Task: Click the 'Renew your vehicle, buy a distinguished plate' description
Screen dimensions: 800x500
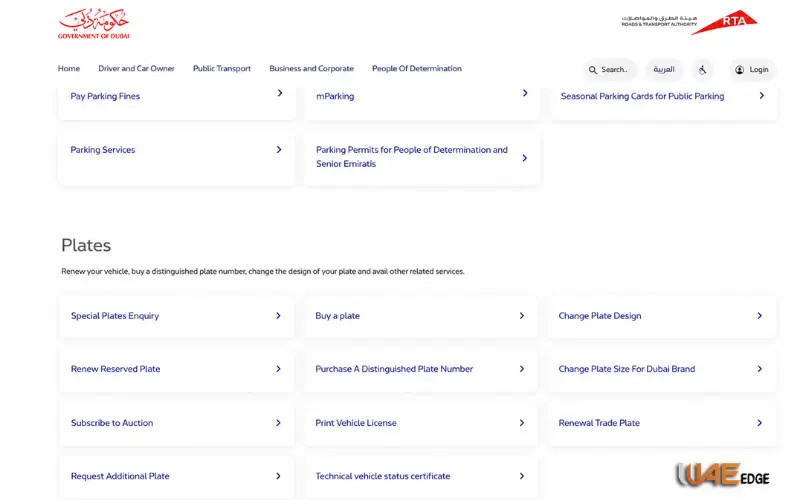Action: click(x=263, y=271)
